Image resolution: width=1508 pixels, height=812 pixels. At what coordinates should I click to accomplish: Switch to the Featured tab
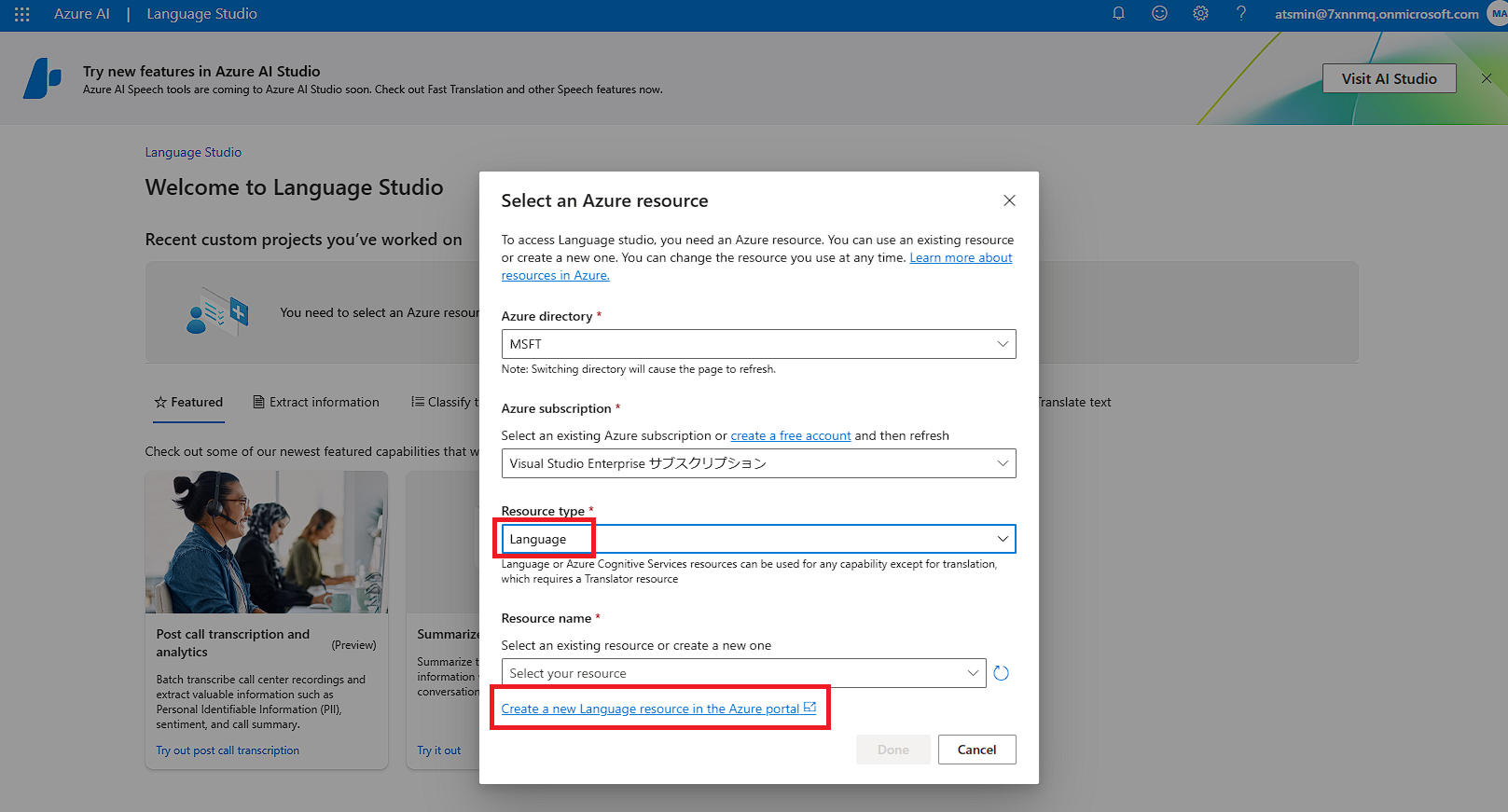point(188,403)
